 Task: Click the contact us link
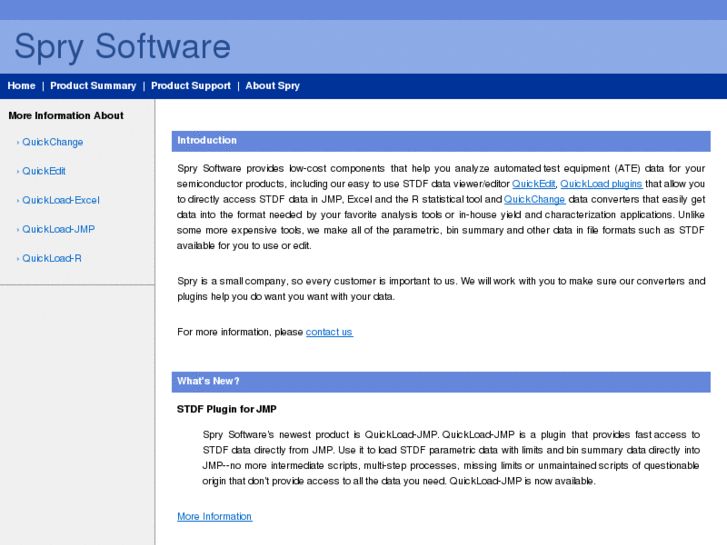pyautogui.click(x=329, y=332)
